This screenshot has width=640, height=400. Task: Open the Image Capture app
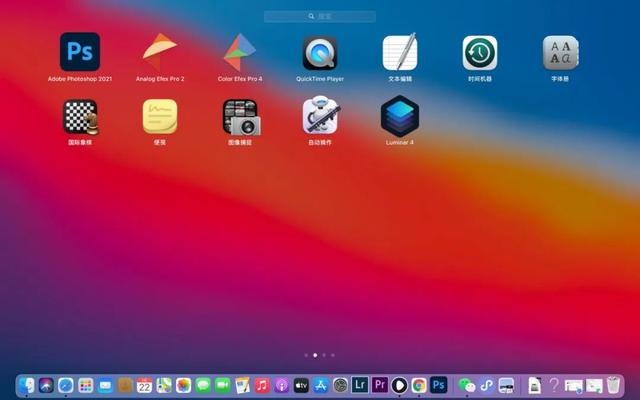pyautogui.click(x=241, y=117)
